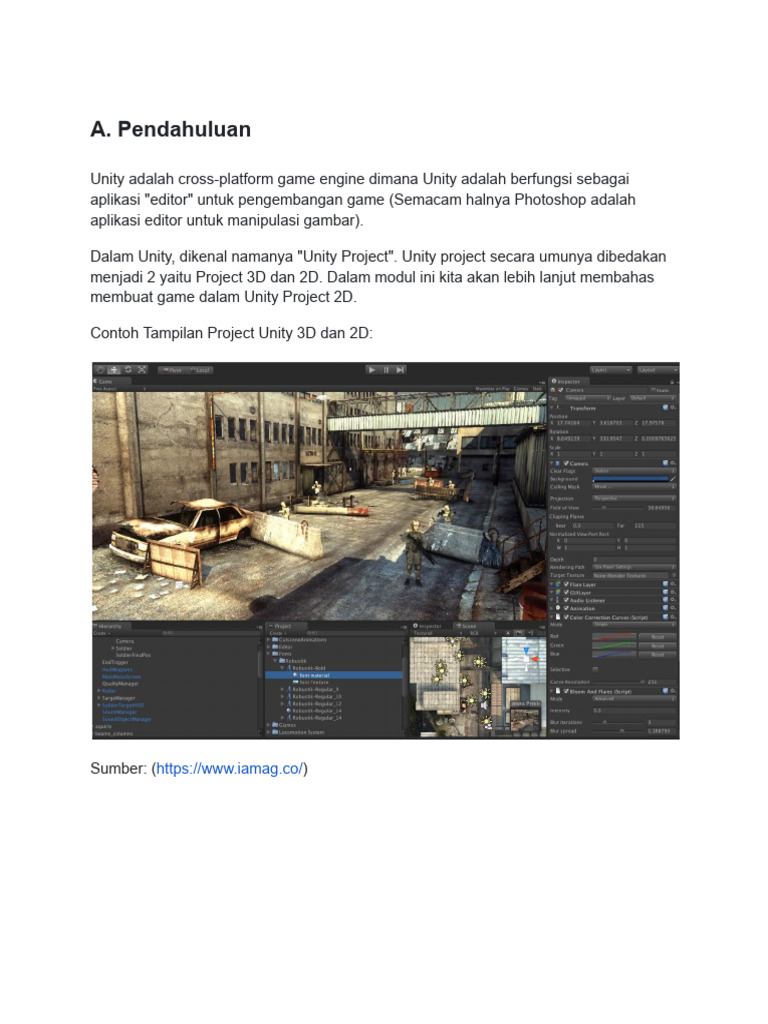Toggle Color Correction Curves script checkbox
The image size is (768, 1024).
click(x=566, y=617)
